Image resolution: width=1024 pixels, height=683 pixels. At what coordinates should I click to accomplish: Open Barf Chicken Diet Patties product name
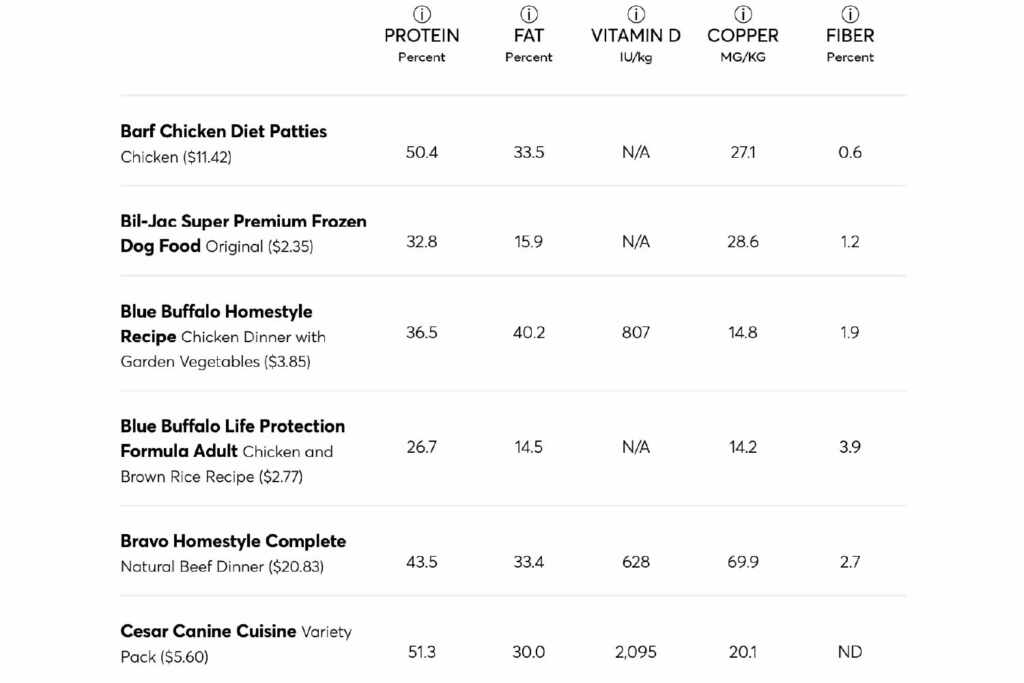[x=223, y=131]
